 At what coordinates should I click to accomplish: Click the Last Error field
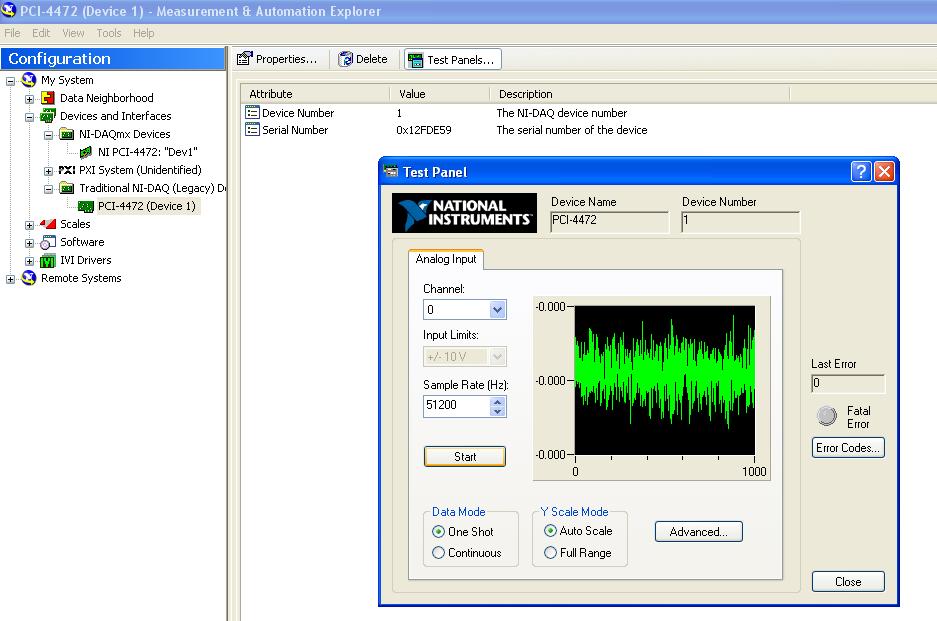click(848, 383)
